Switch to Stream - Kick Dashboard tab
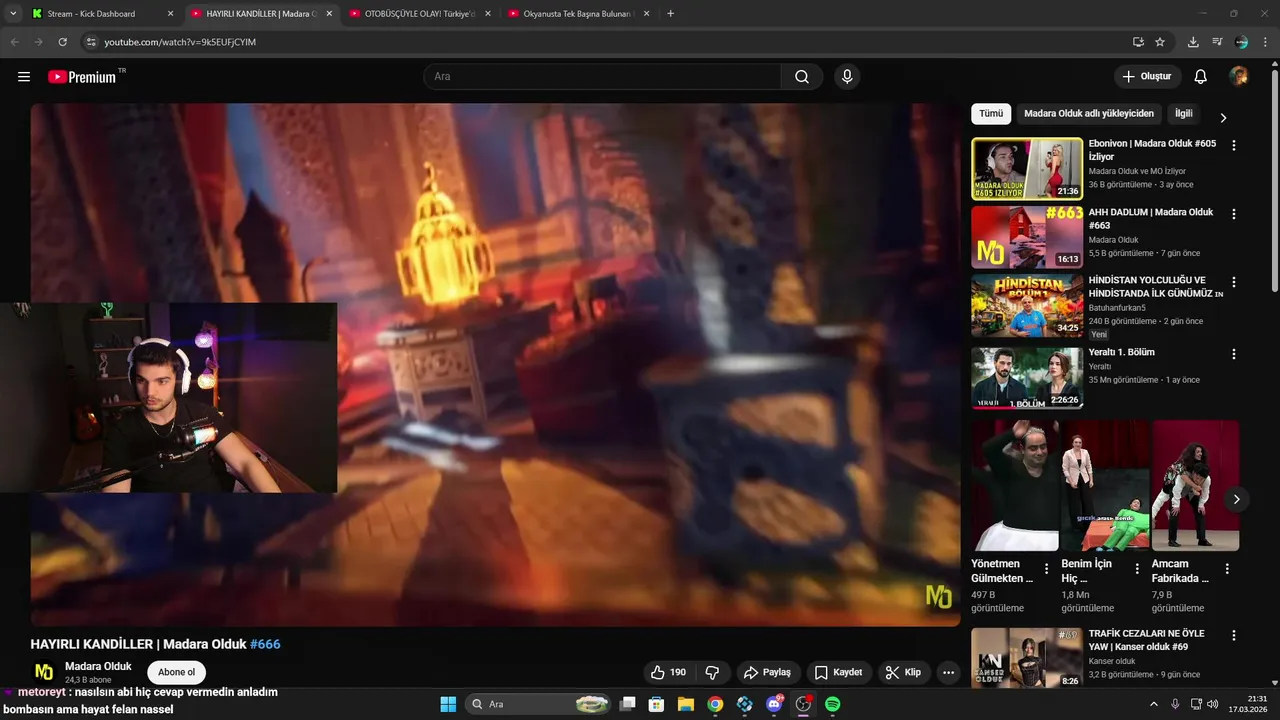This screenshot has height=720, width=1280. point(100,14)
